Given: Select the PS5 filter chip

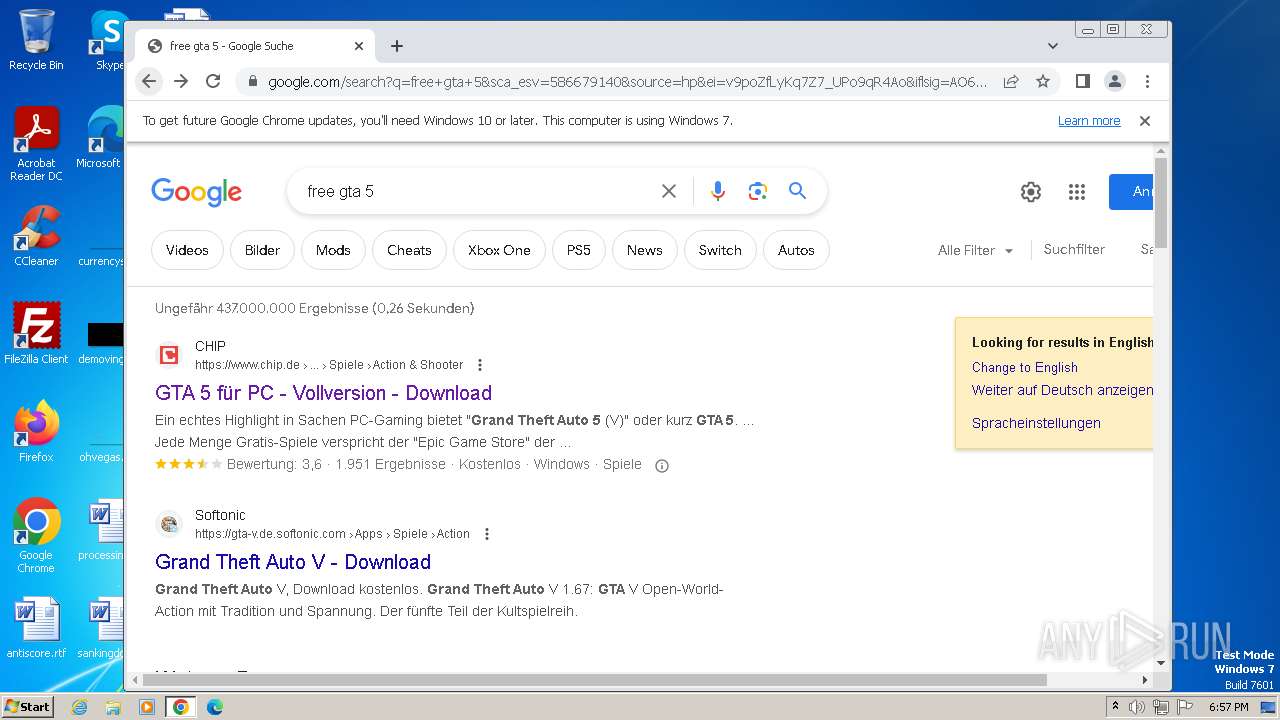Looking at the screenshot, I should [x=579, y=250].
